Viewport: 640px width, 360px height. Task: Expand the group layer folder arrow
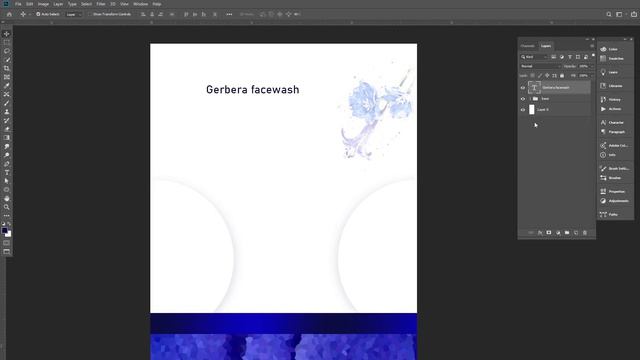click(x=530, y=99)
